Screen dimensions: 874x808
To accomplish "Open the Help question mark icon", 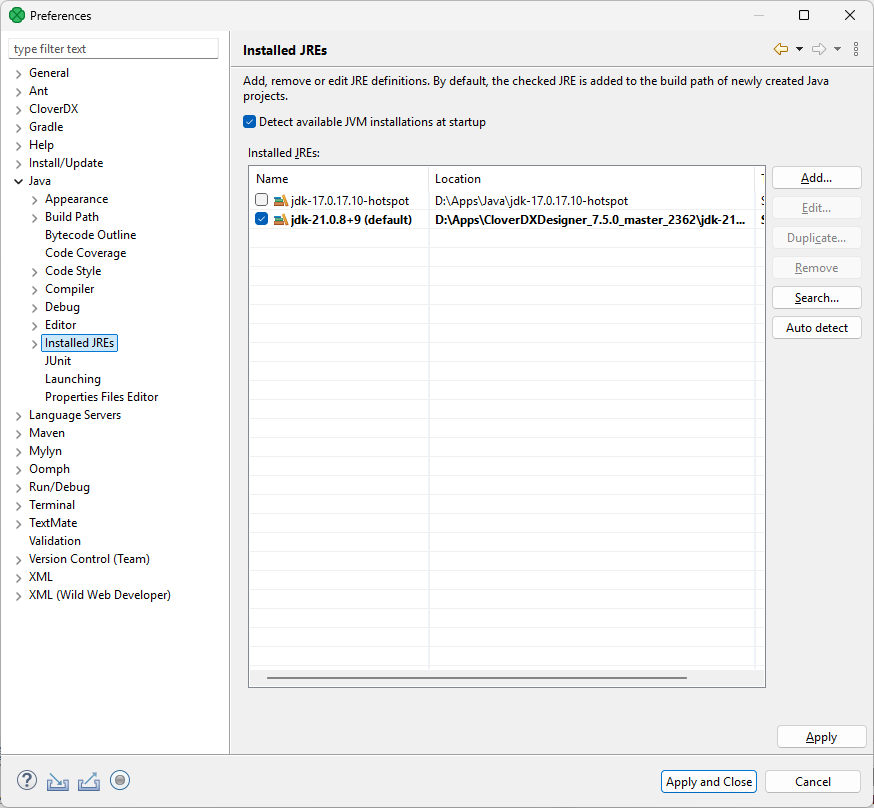I will click(x=27, y=780).
